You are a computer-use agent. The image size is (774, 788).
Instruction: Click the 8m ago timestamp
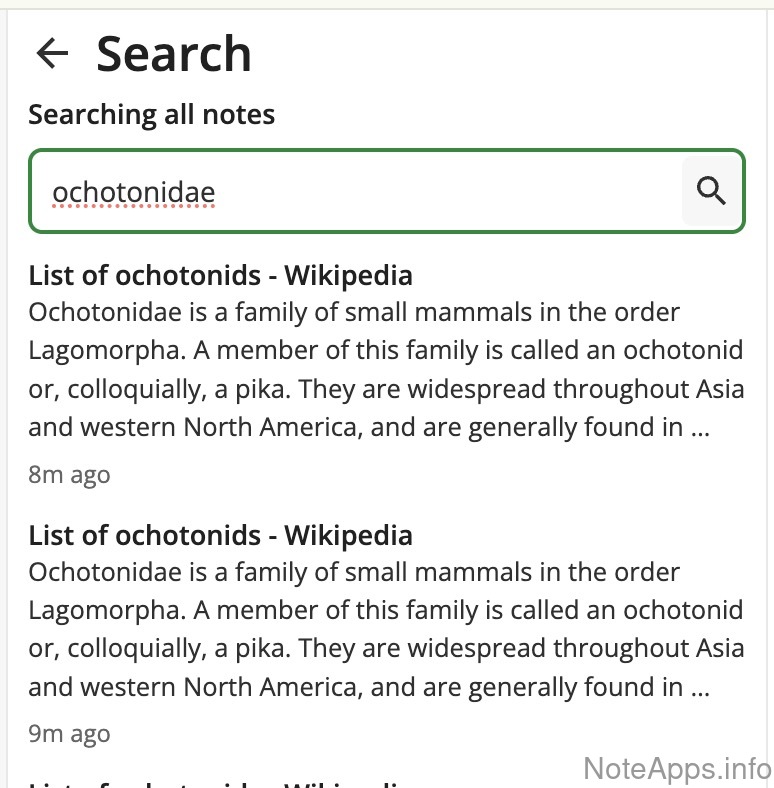point(69,474)
